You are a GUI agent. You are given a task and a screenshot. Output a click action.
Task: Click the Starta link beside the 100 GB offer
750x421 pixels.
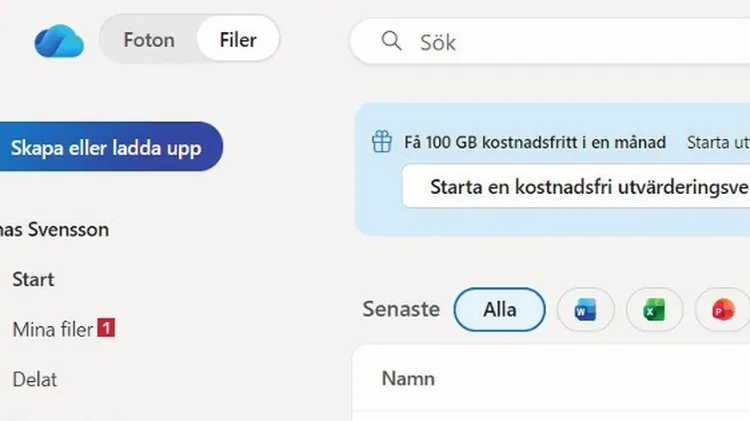point(716,142)
